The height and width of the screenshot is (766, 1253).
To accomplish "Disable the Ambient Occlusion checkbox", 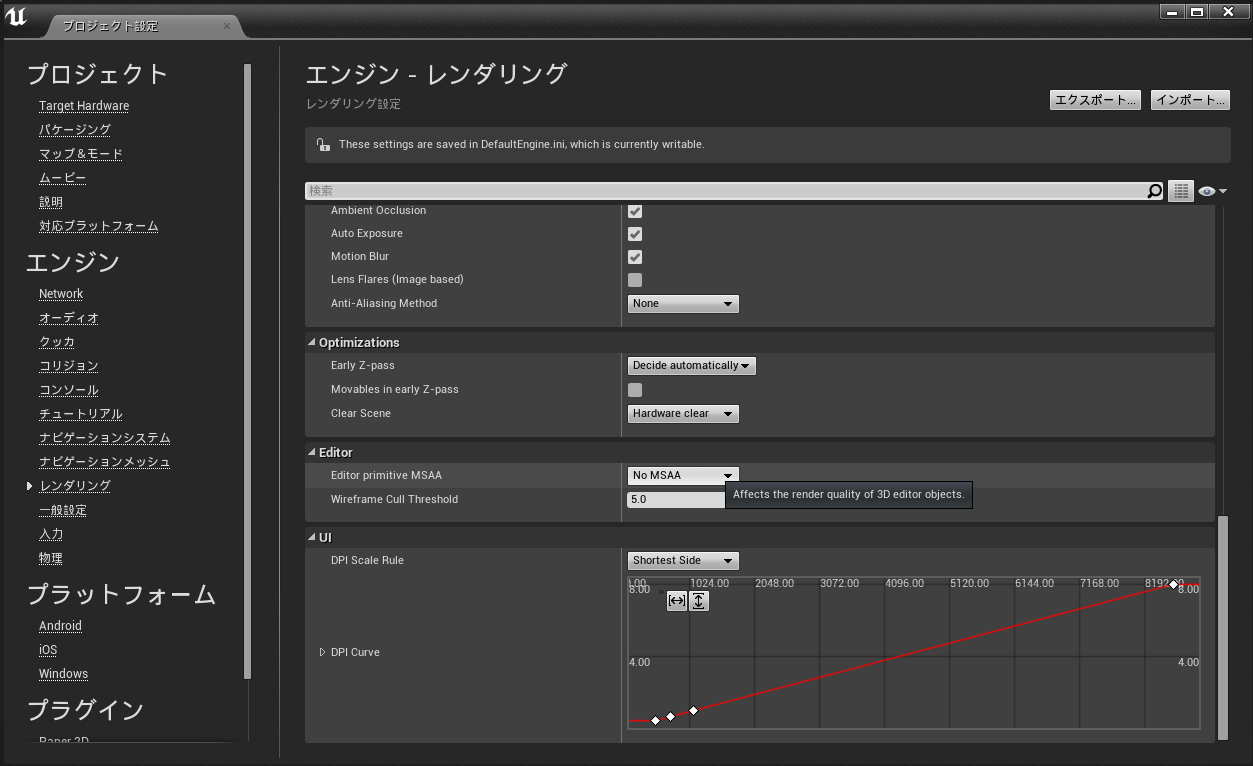I will point(635,211).
